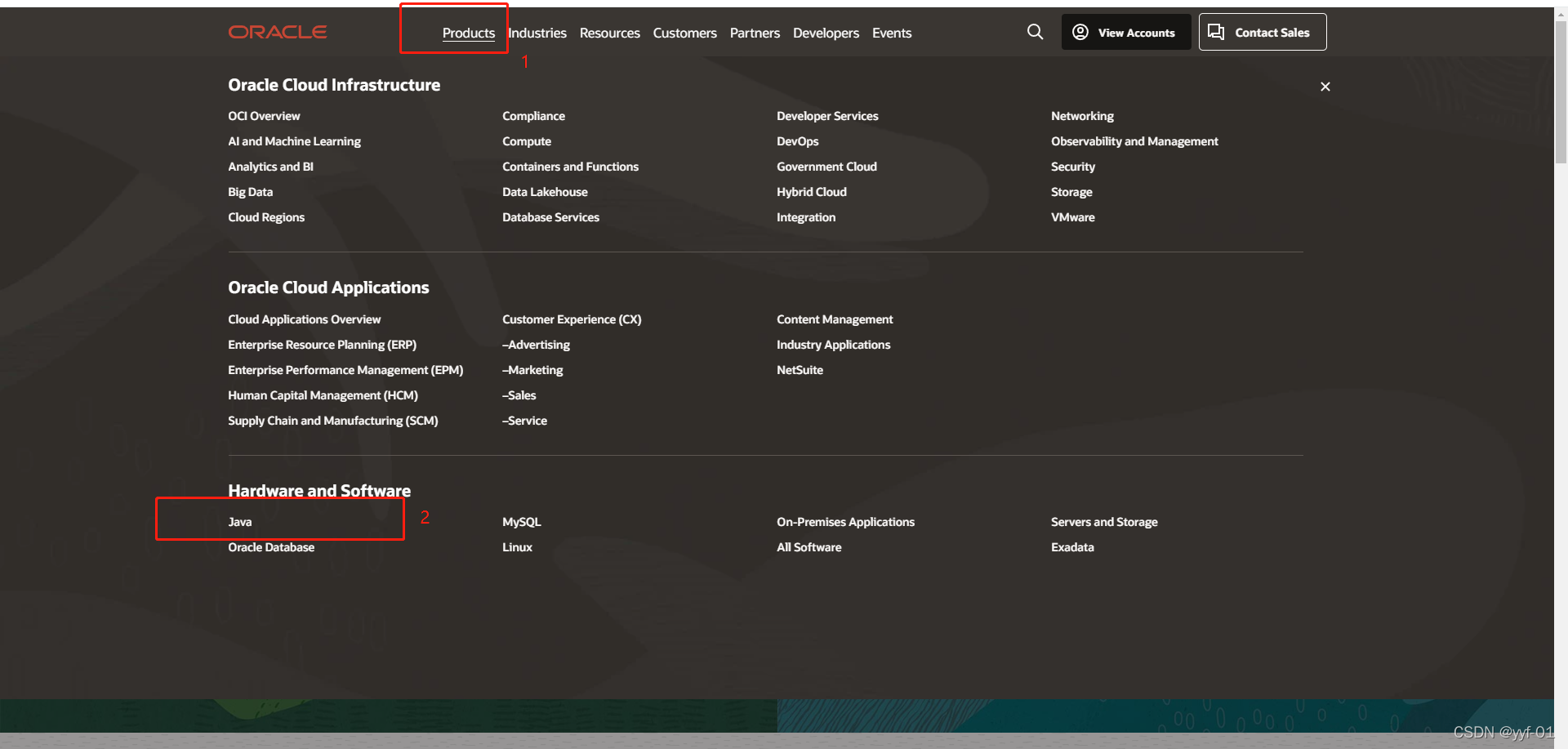This screenshot has height=749, width=1568.
Task: Open the Integration link
Action: coord(806,217)
